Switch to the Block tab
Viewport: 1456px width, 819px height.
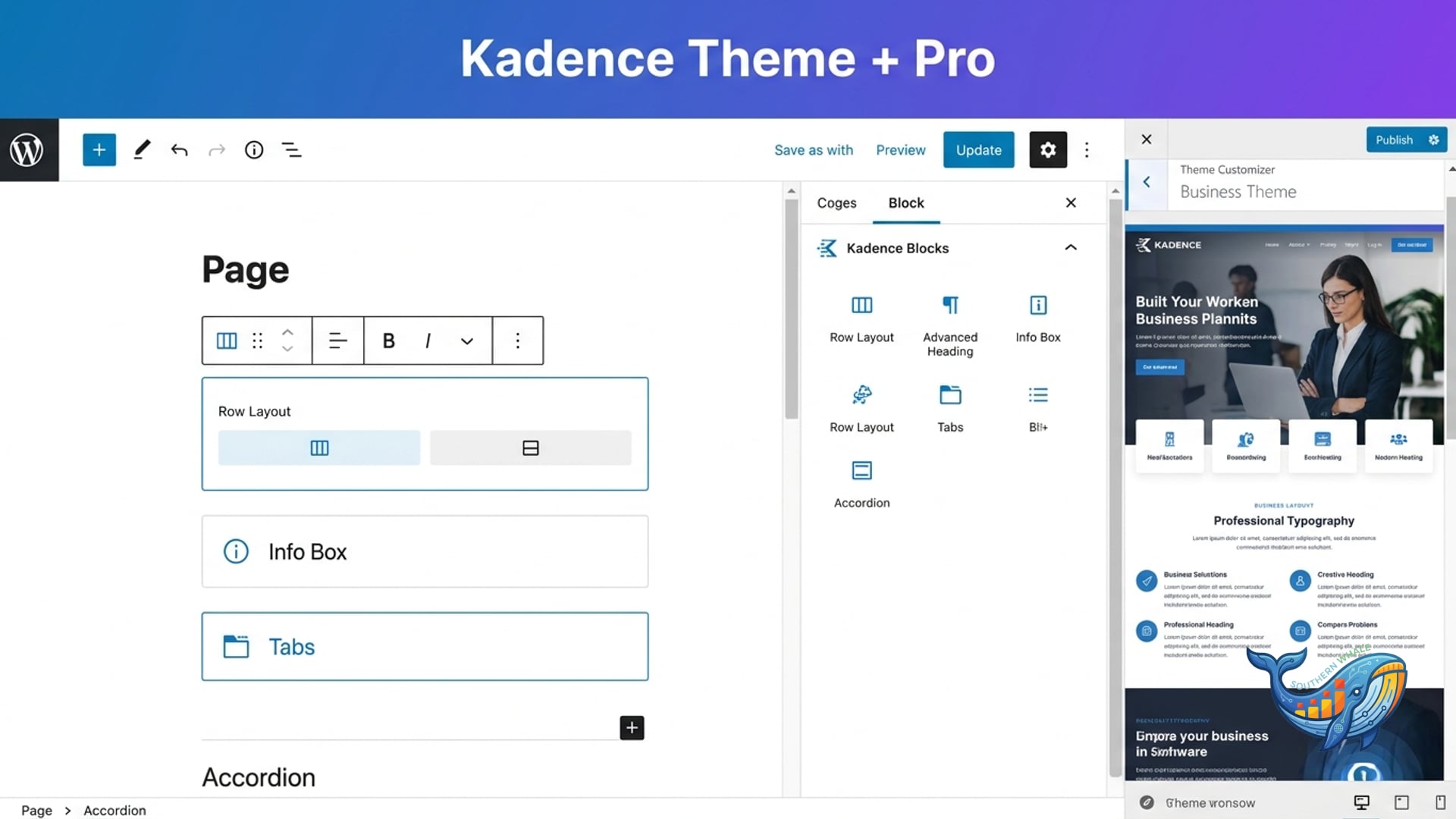tap(906, 202)
